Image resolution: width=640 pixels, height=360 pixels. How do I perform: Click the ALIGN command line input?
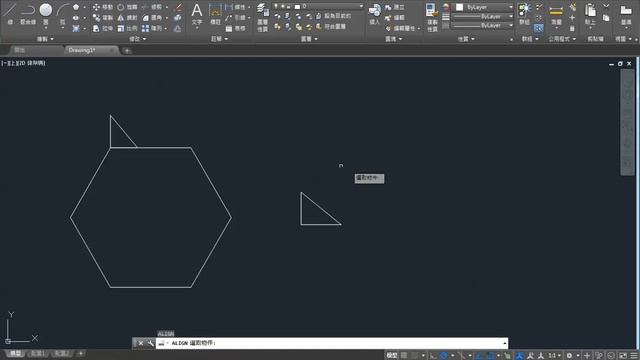point(332,343)
